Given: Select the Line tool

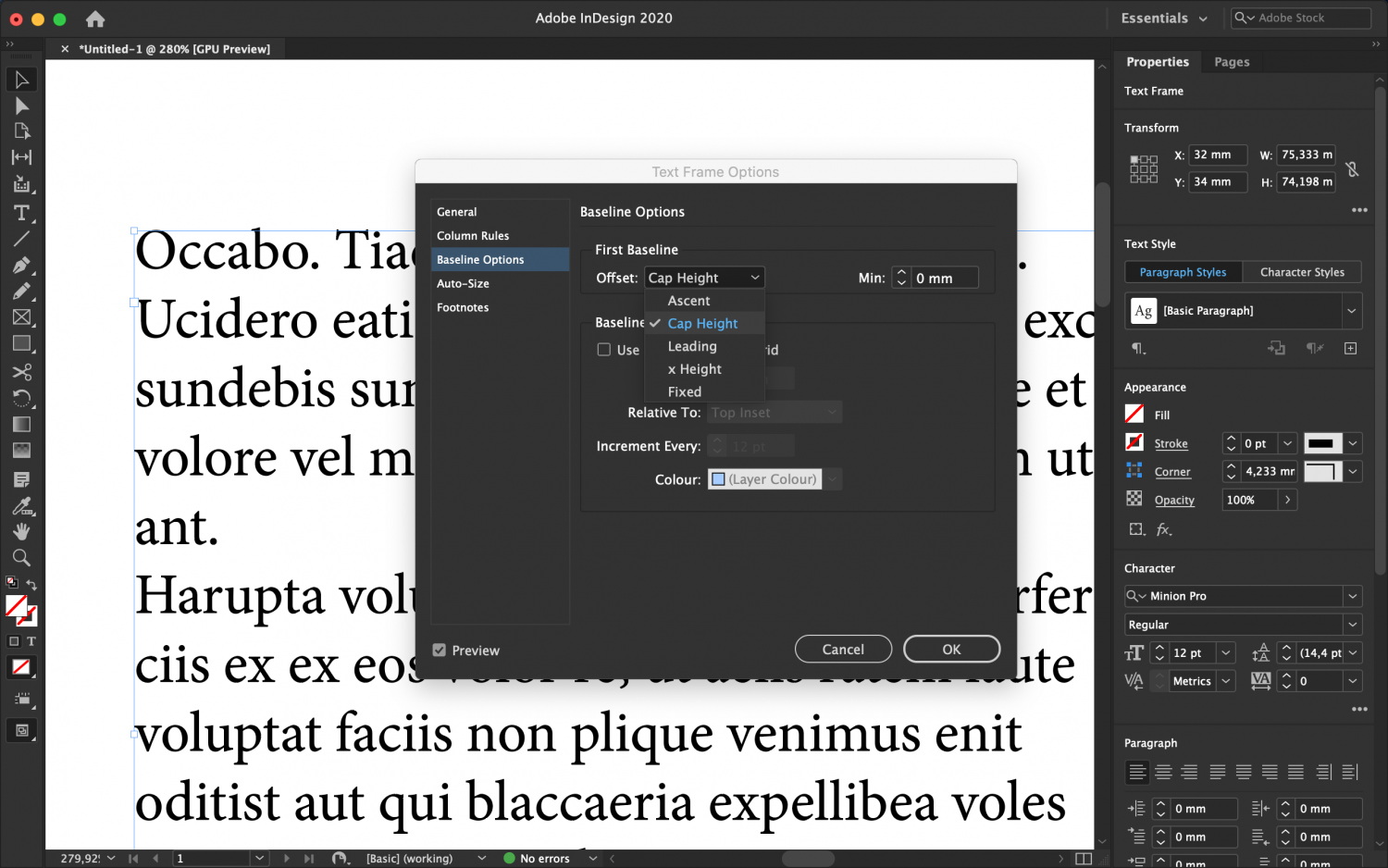Looking at the screenshot, I should pos(21,239).
